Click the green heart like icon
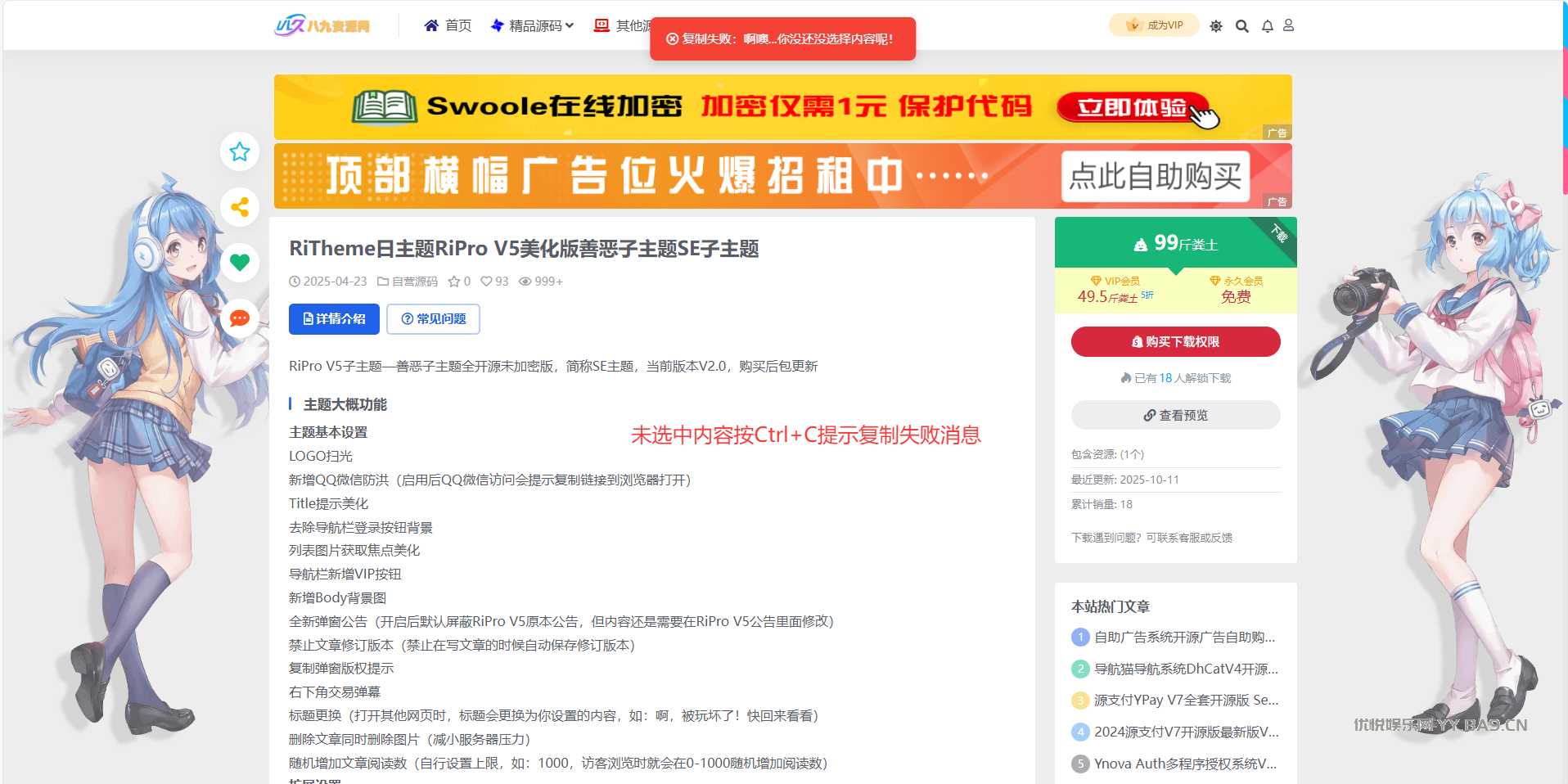Viewport: 1568px width, 784px height. (x=239, y=263)
